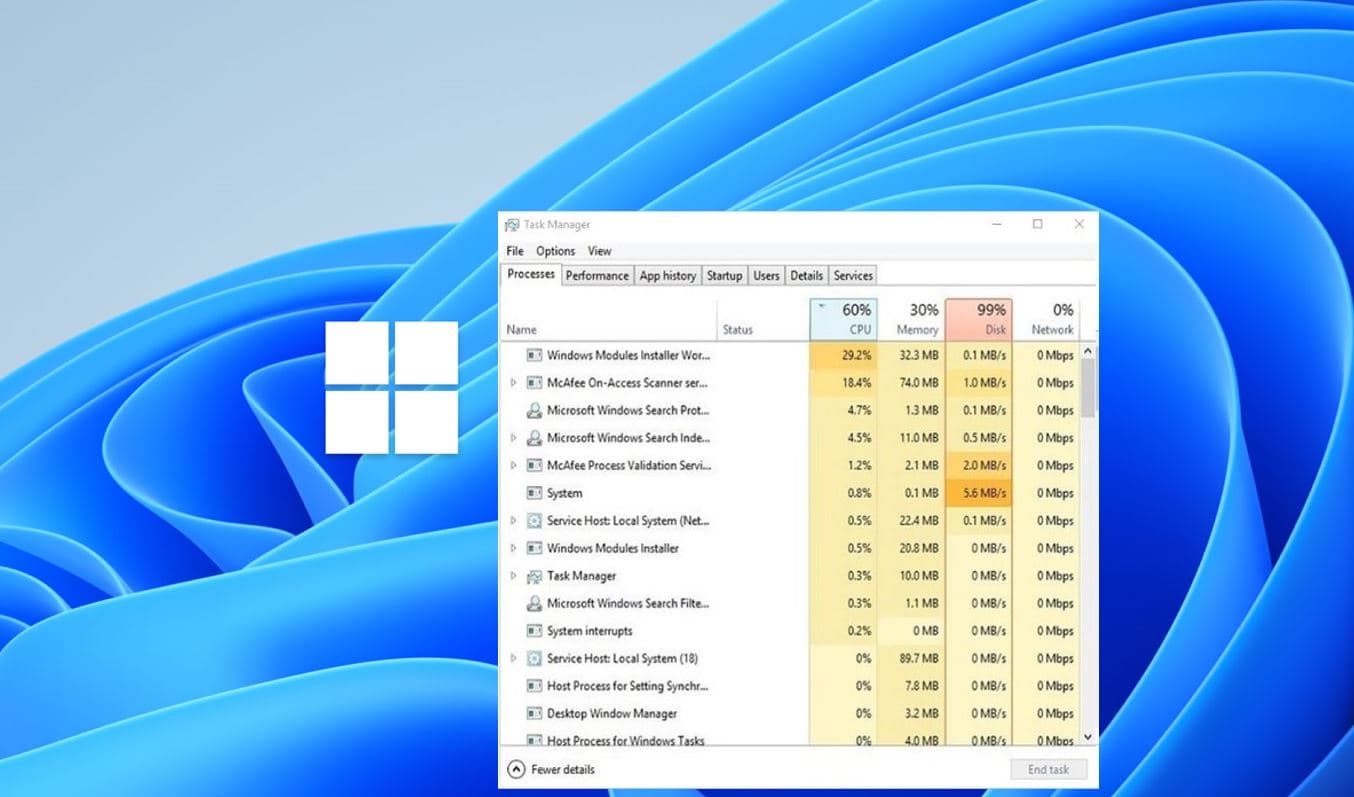Close the Task Manager window

1078,225
